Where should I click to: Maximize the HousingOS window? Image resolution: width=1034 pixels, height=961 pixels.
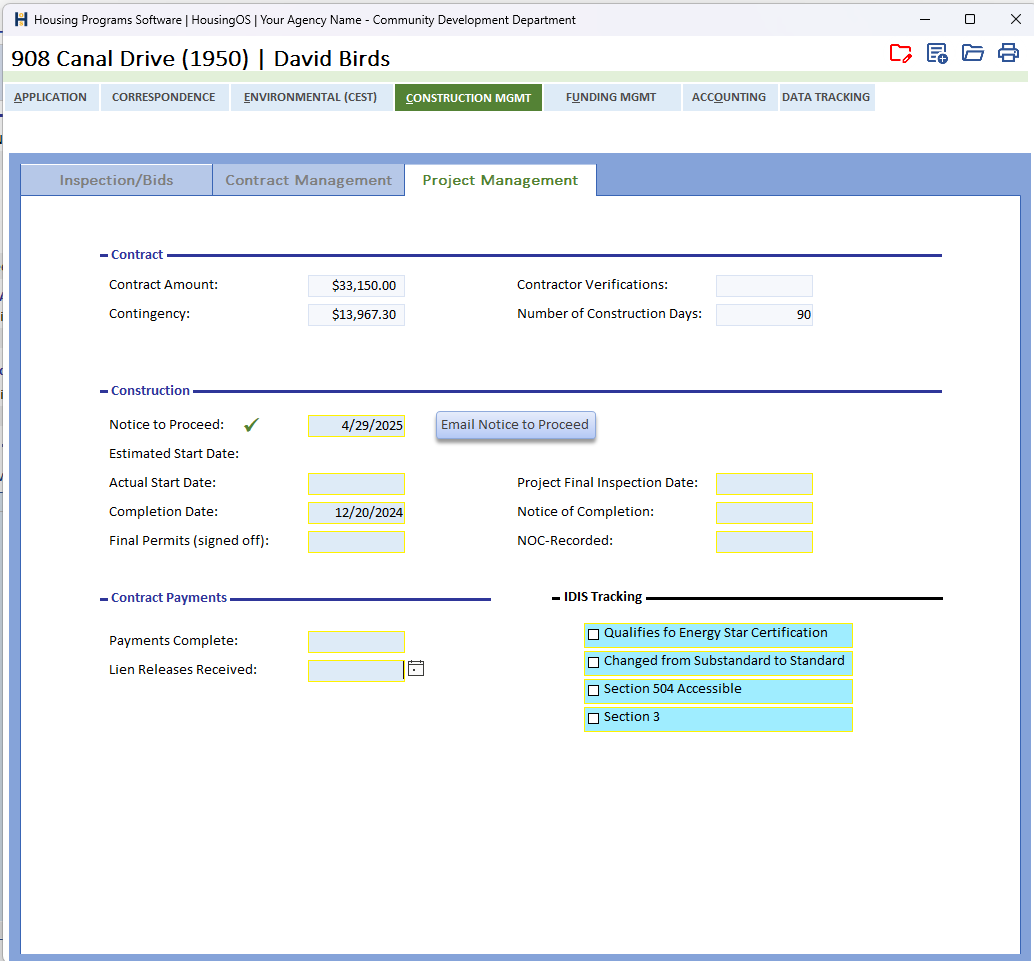[970, 19]
